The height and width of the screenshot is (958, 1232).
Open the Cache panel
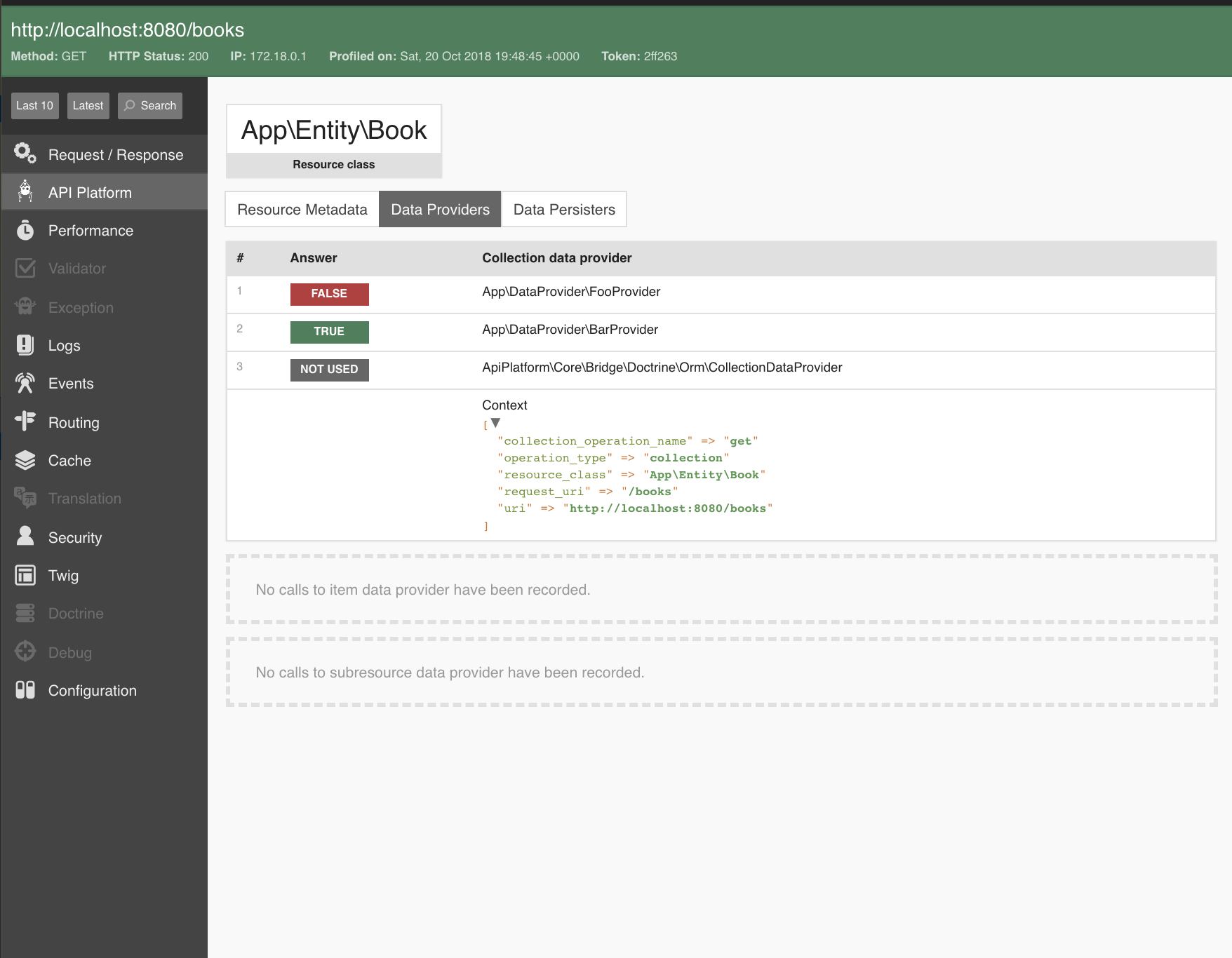click(x=105, y=460)
